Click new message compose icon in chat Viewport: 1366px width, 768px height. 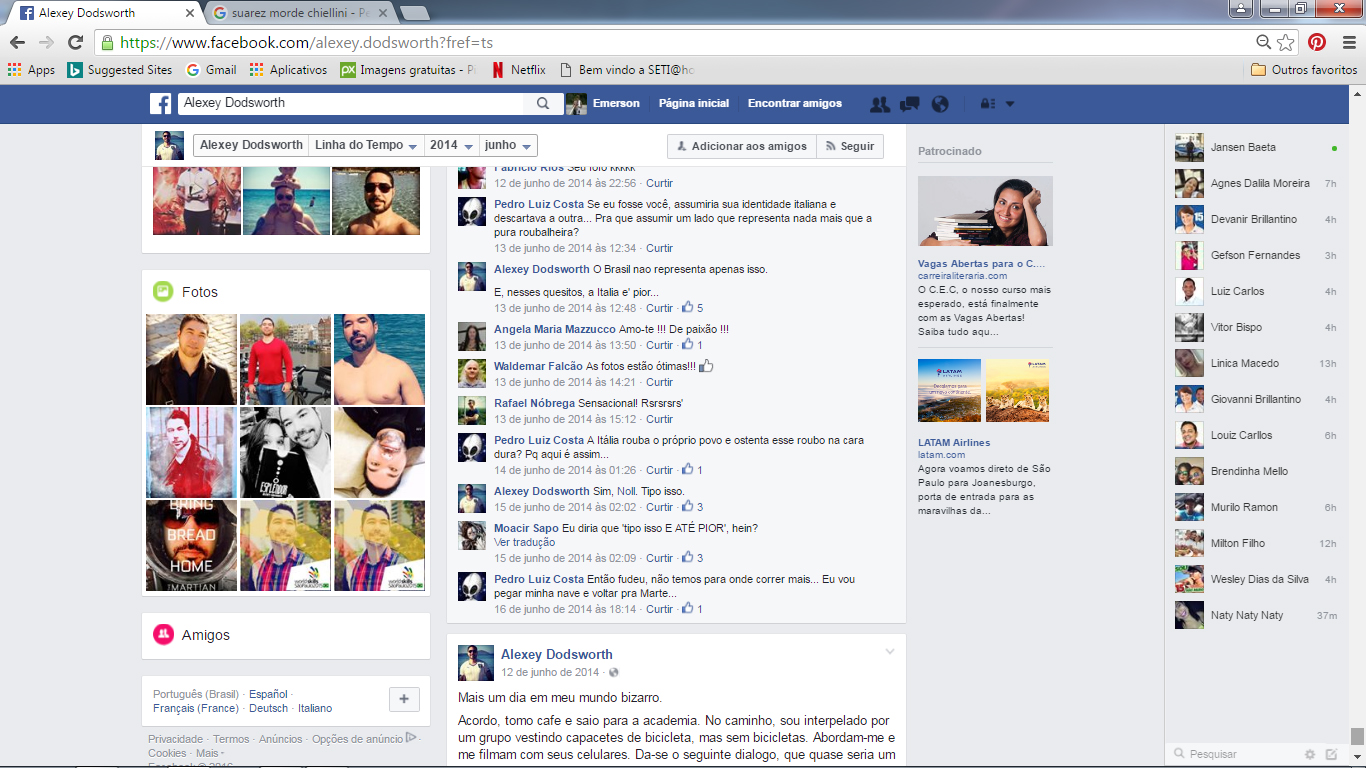point(1331,754)
